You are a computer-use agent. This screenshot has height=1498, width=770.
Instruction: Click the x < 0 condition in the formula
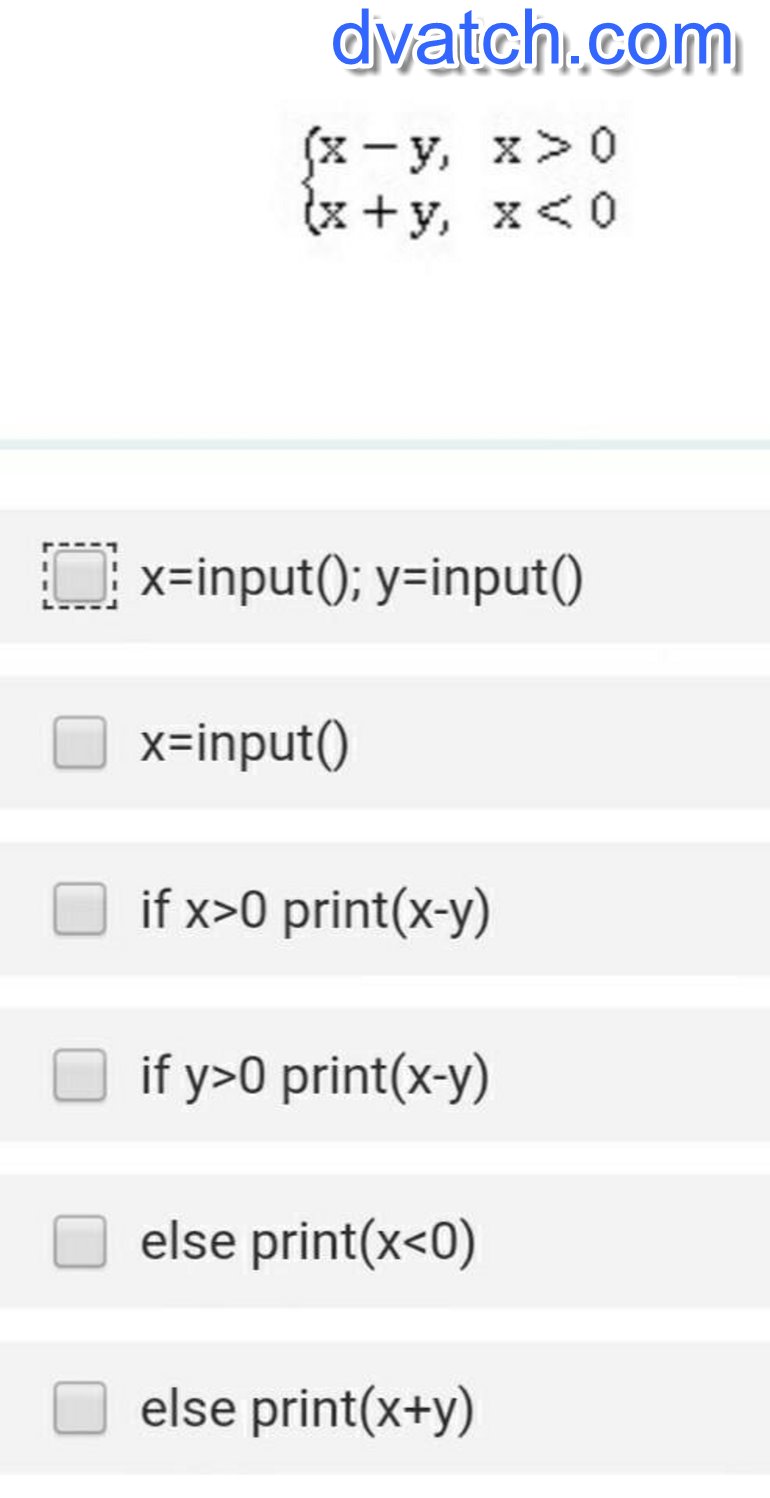pos(554,212)
